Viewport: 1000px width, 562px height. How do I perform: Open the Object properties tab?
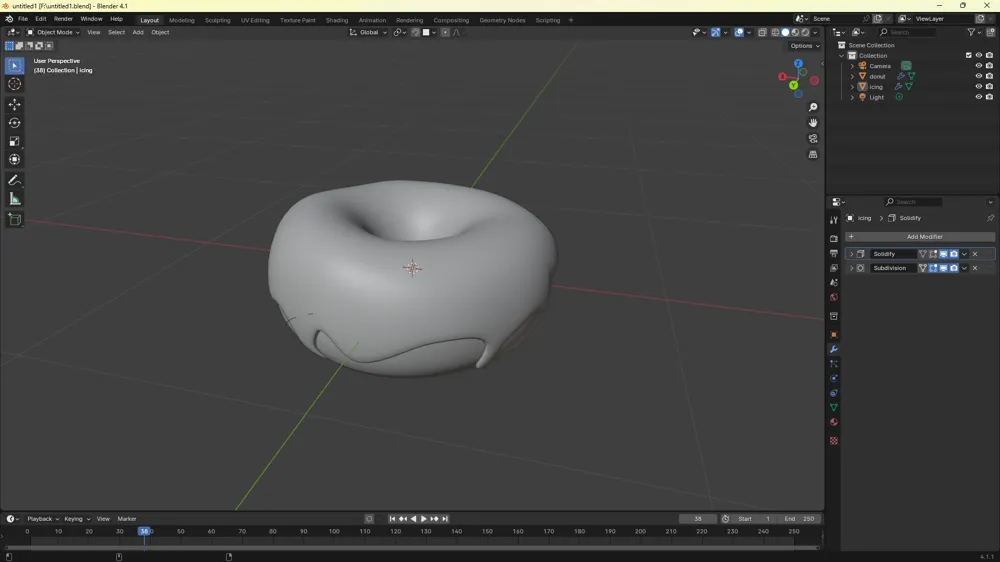coord(834,335)
